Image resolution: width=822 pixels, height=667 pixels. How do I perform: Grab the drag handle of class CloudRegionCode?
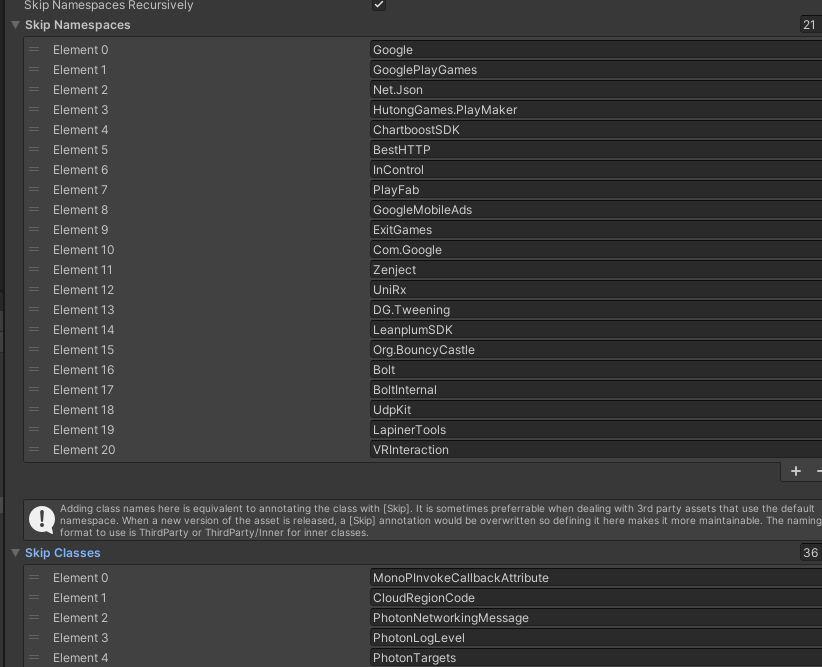[x=34, y=597]
